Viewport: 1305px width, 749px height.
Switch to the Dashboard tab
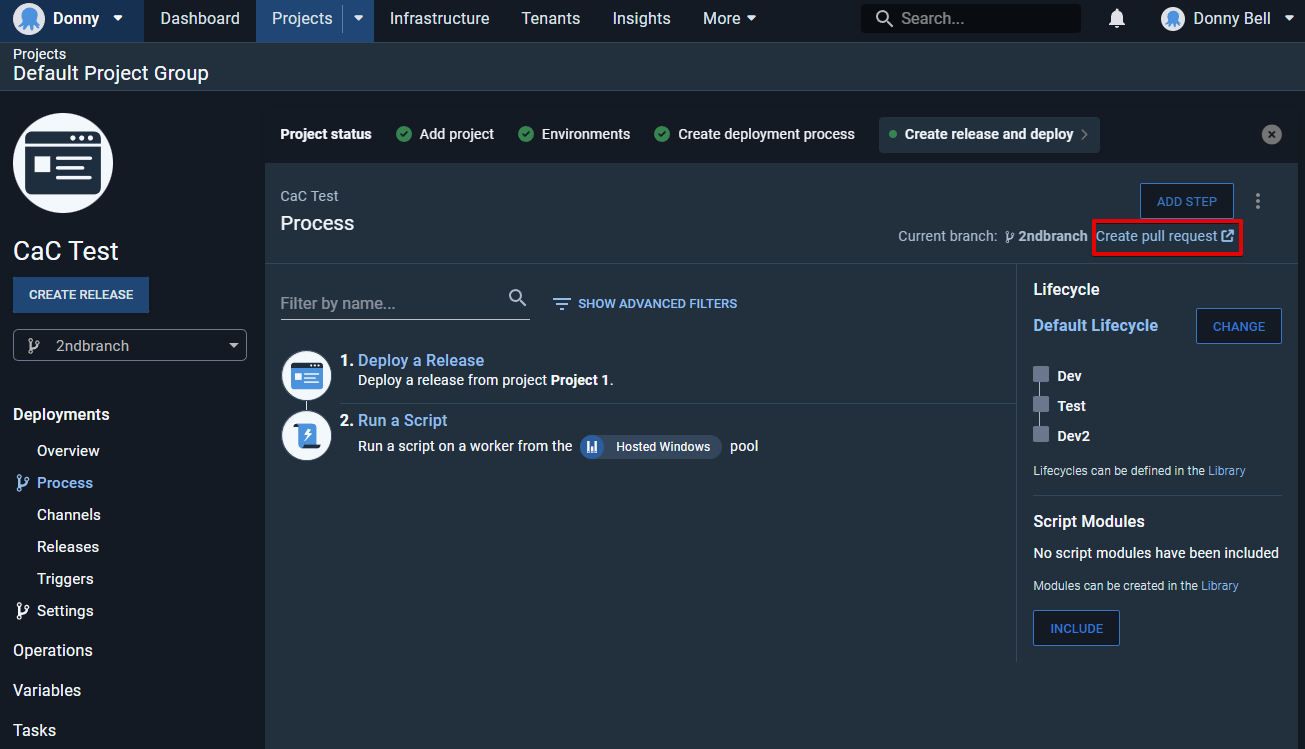tap(199, 18)
